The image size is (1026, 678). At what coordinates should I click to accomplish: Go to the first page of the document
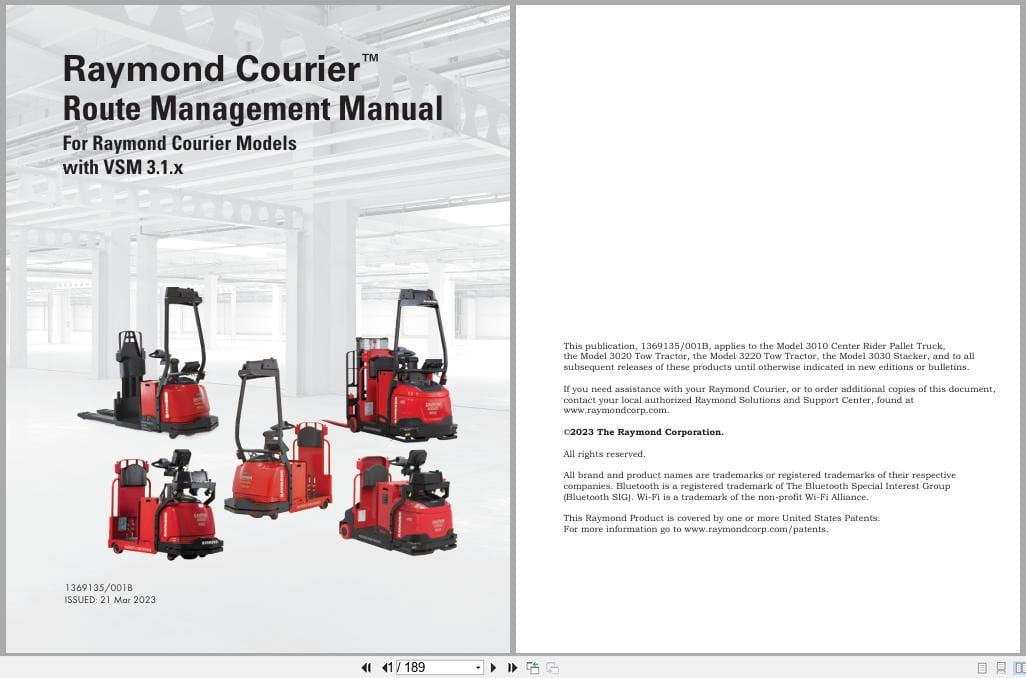pyautogui.click(x=366, y=668)
